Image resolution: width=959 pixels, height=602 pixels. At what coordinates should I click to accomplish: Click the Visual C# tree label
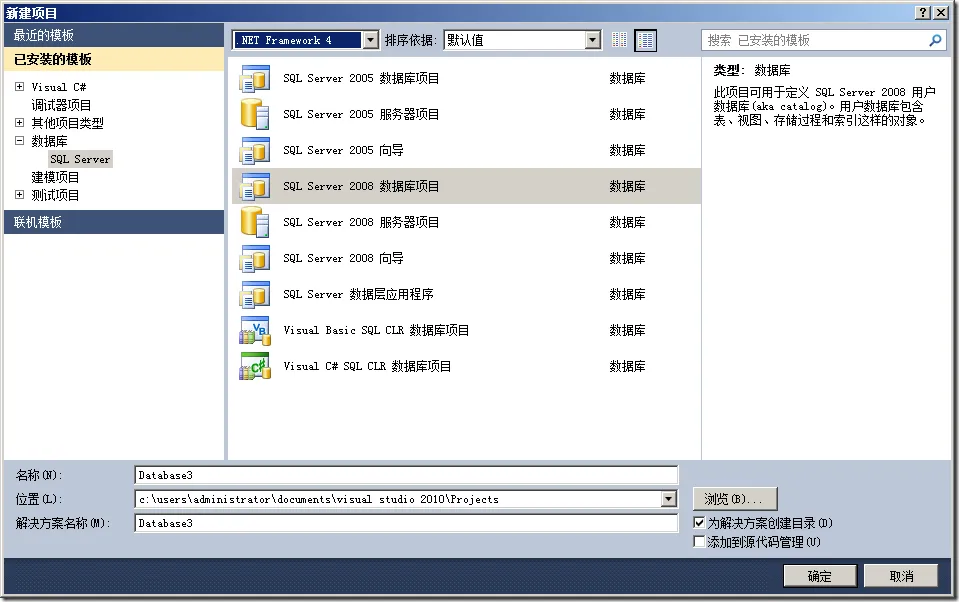pos(59,87)
